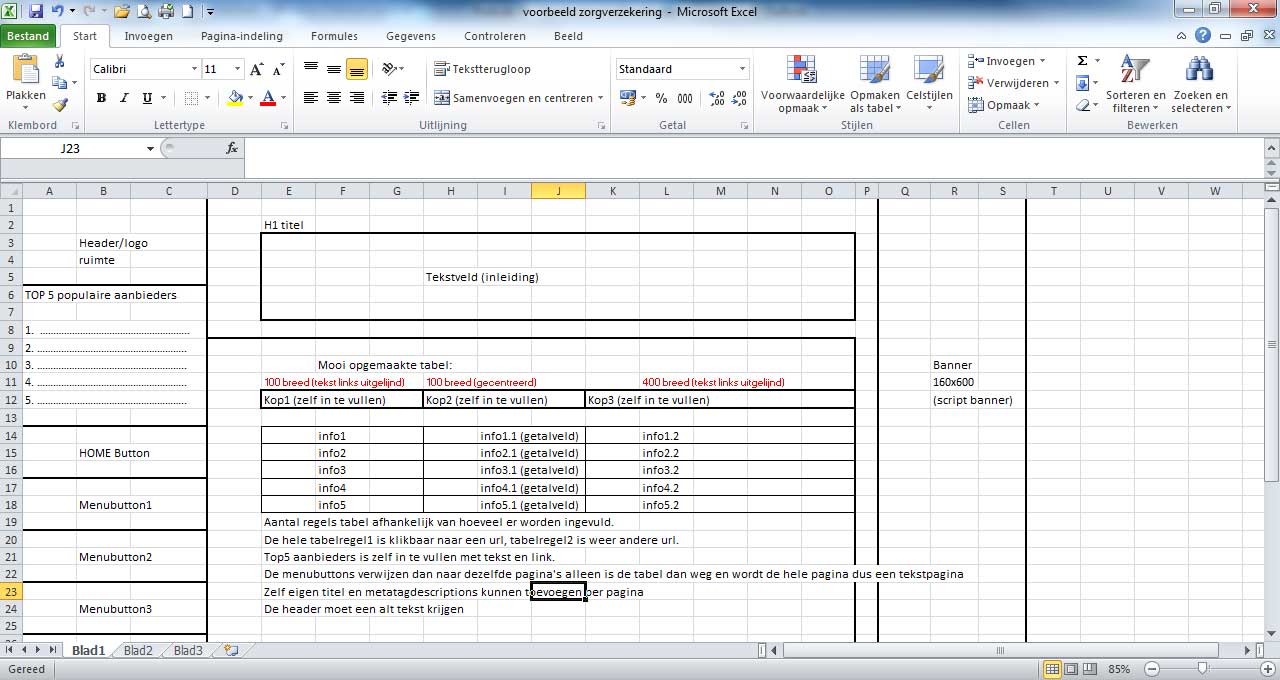This screenshot has height=680, width=1280.
Task: Click the AutoSum sigma icon
Action: [1082, 61]
